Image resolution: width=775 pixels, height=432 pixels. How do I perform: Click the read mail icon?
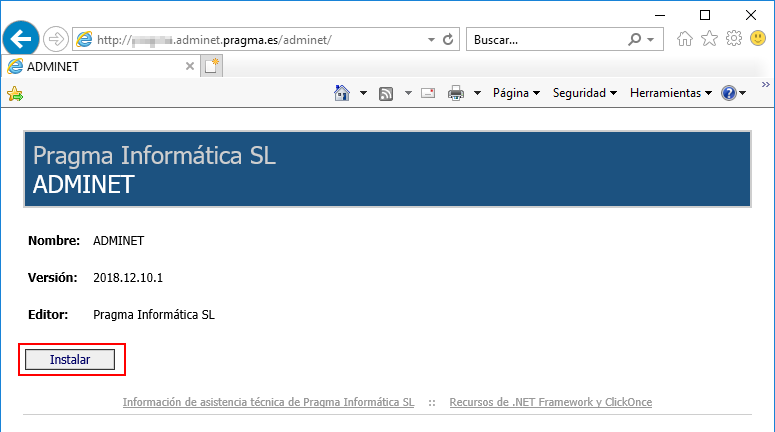[x=428, y=93]
